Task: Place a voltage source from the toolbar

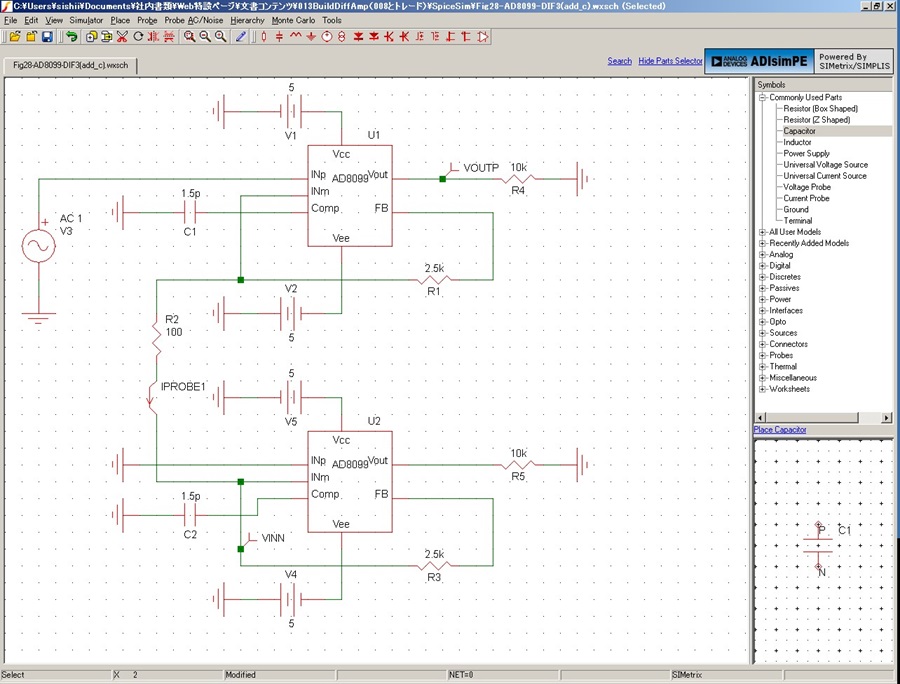Action: 327,37
